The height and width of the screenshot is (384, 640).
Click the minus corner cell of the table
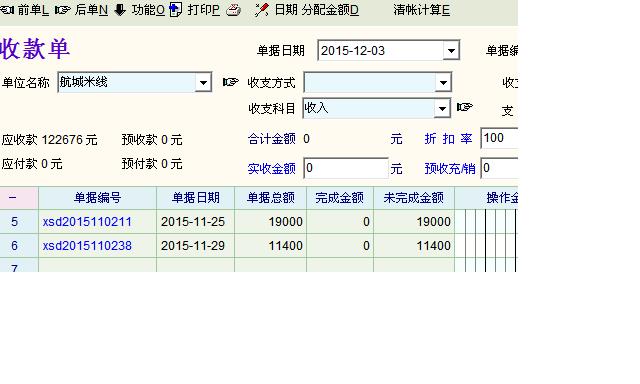[x=19, y=198]
